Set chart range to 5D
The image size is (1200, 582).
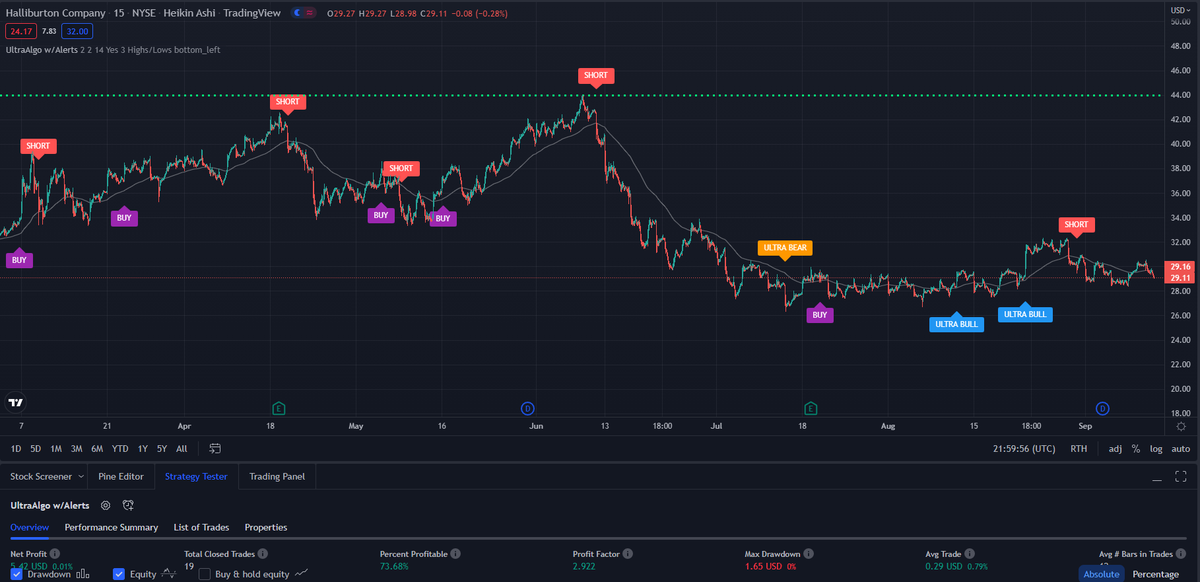[x=36, y=448]
